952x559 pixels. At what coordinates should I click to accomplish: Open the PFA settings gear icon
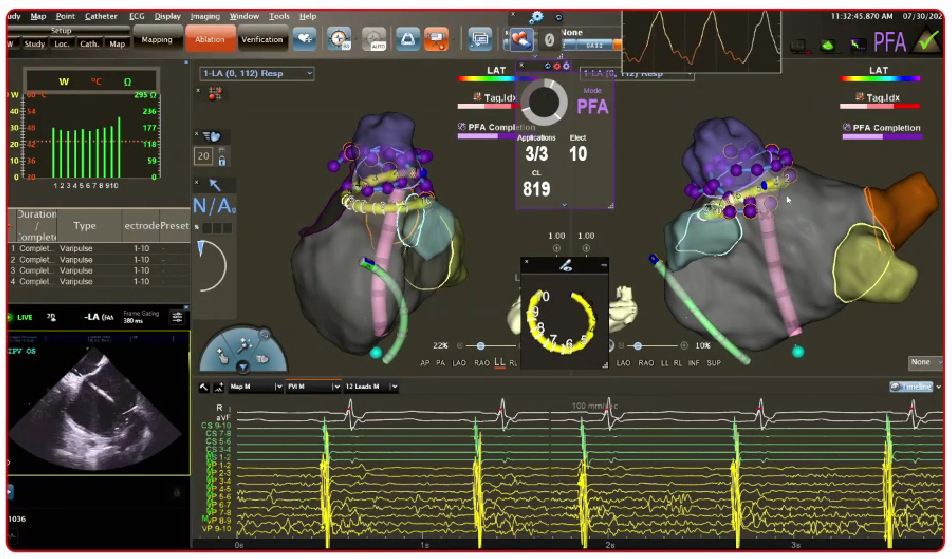point(537,17)
